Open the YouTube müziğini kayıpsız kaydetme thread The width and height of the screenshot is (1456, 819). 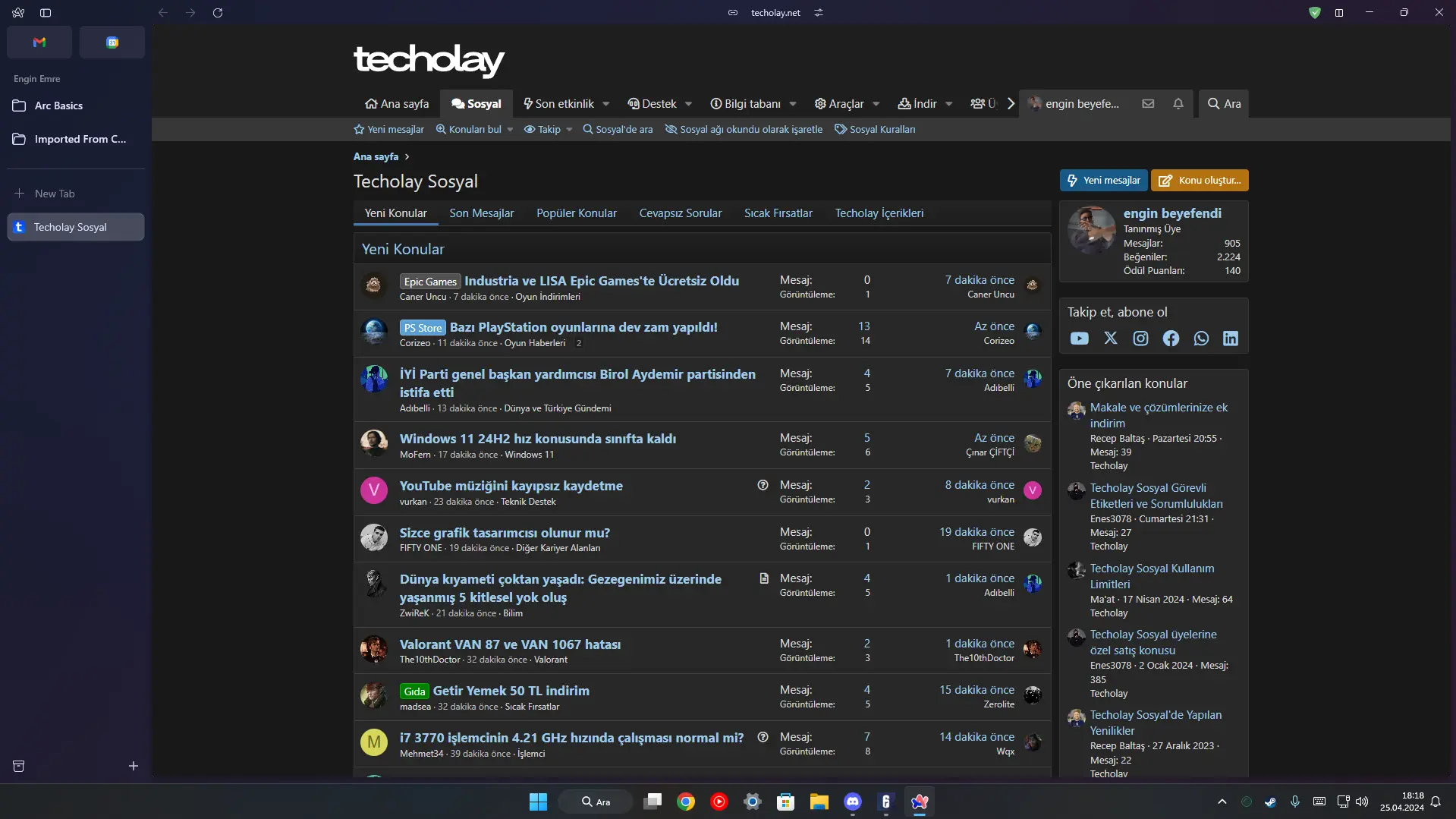point(511,486)
